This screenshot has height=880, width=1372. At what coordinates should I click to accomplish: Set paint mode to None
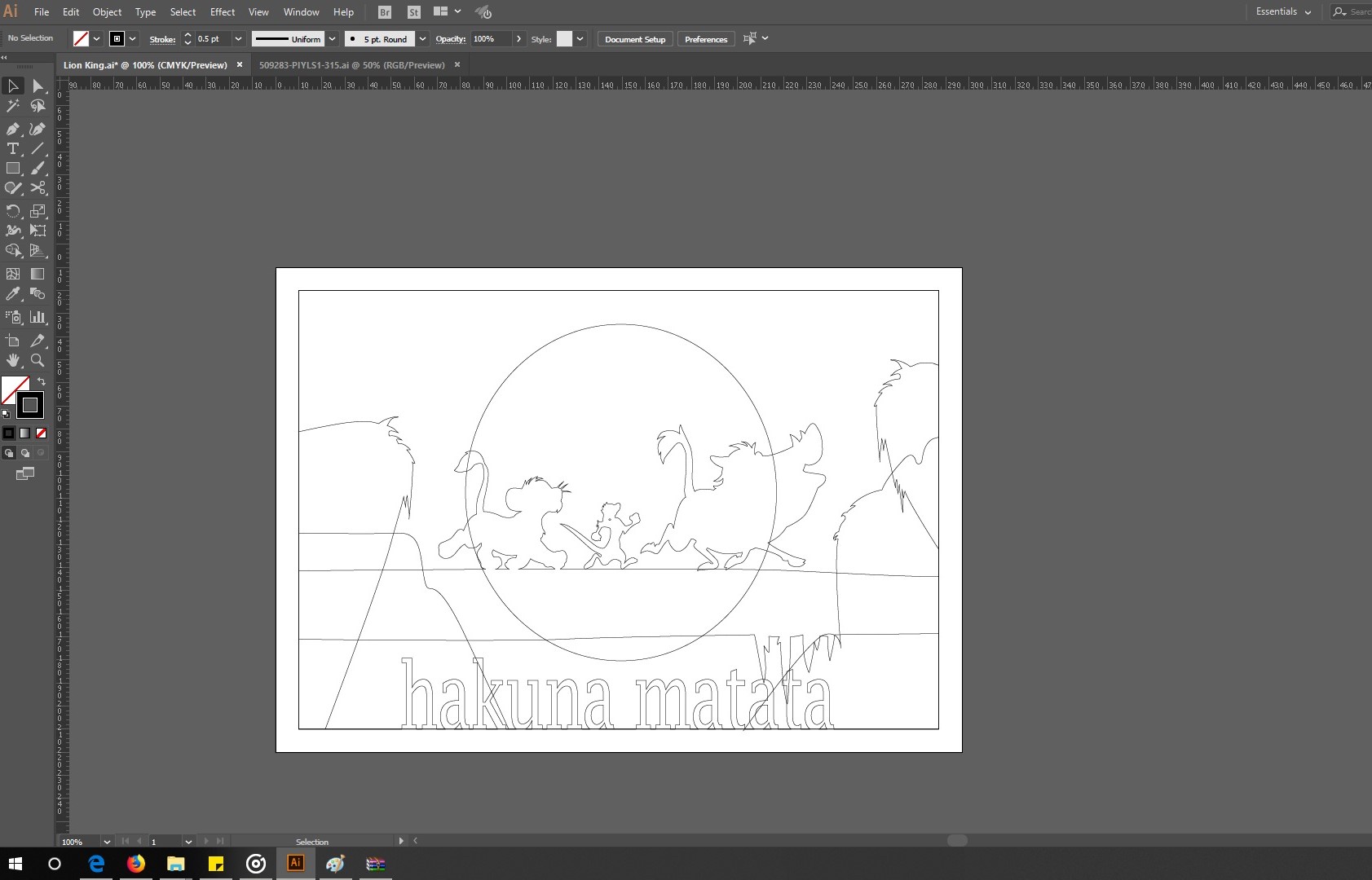[41, 433]
